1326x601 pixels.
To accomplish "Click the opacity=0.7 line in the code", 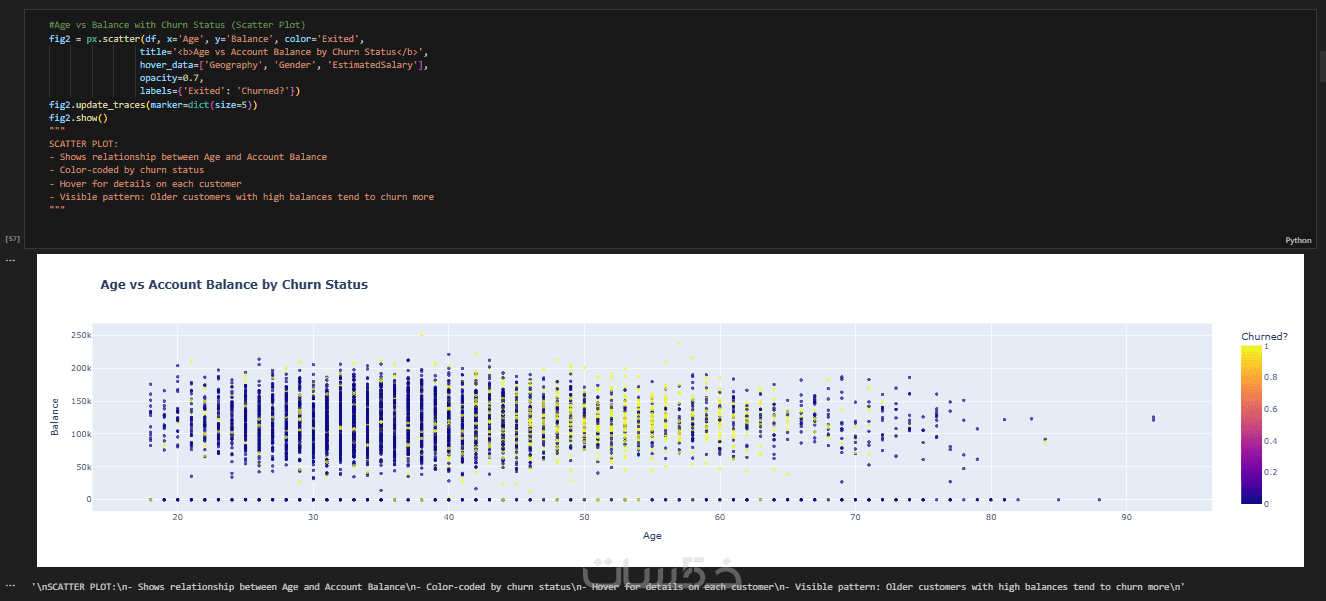I will click(x=171, y=78).
